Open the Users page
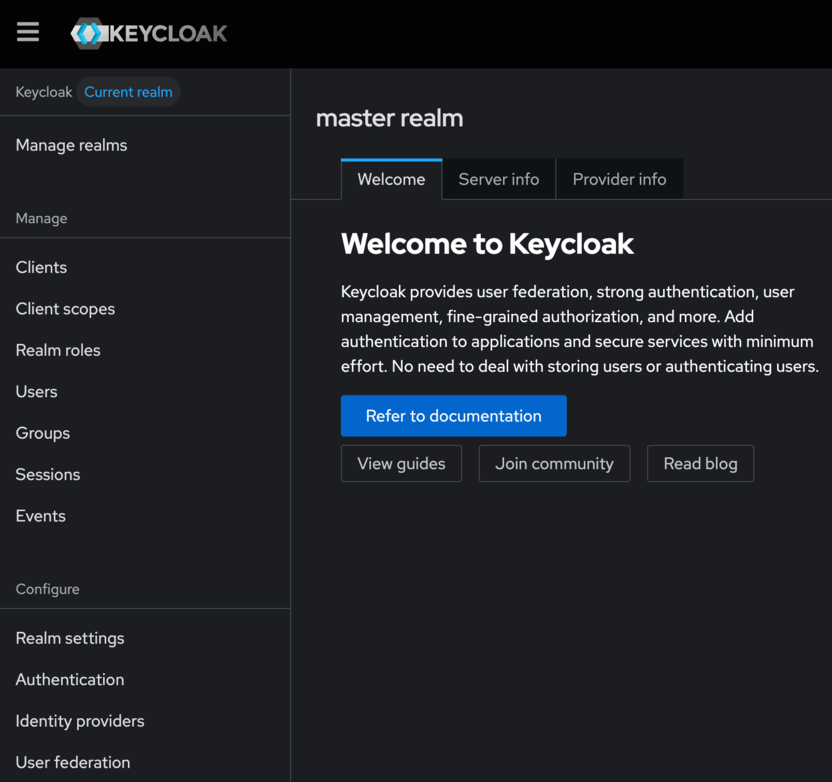Viewport: 832px width, 782px height. 36,392
